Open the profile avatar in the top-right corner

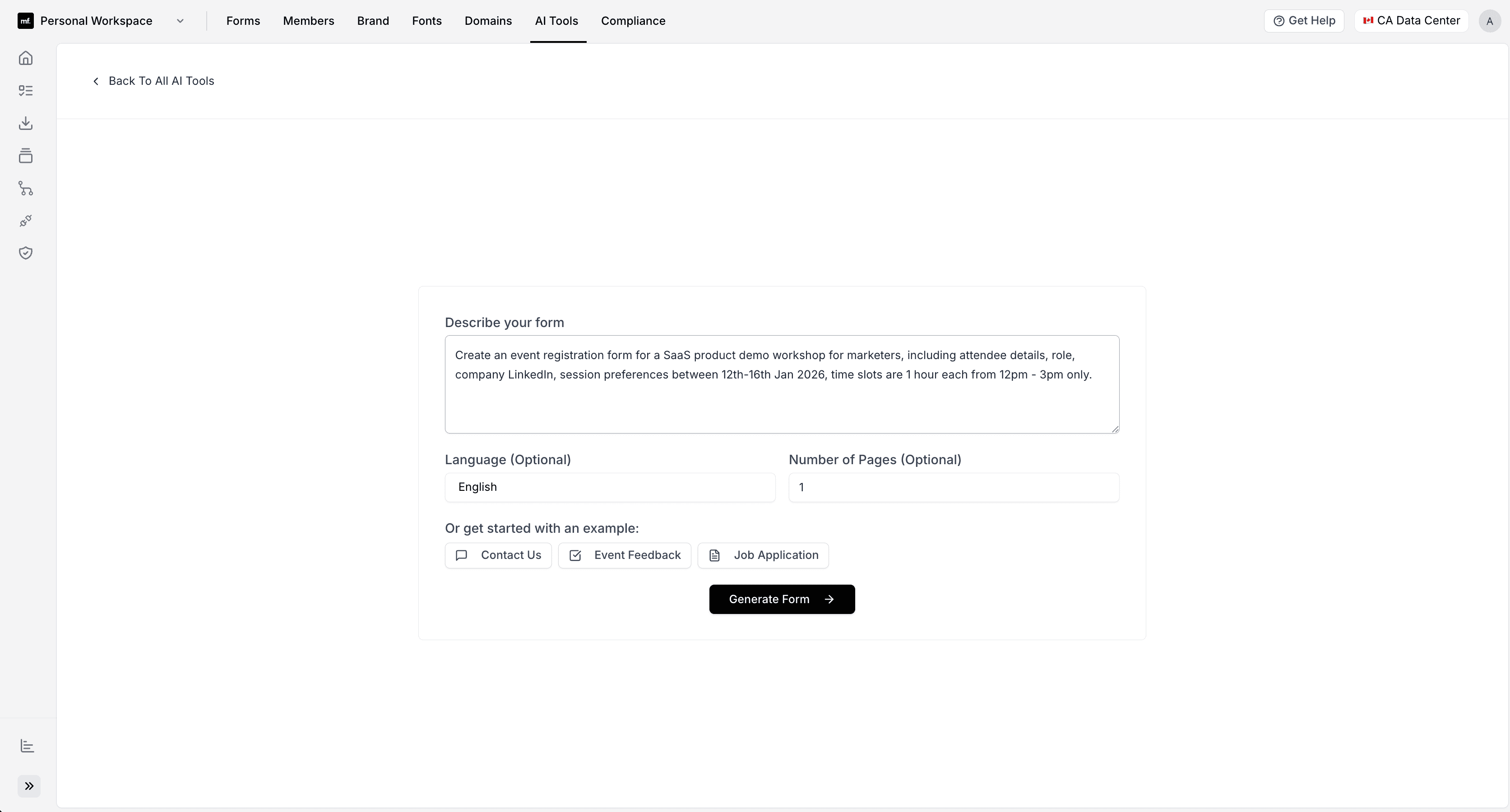tap(1490, 20)
